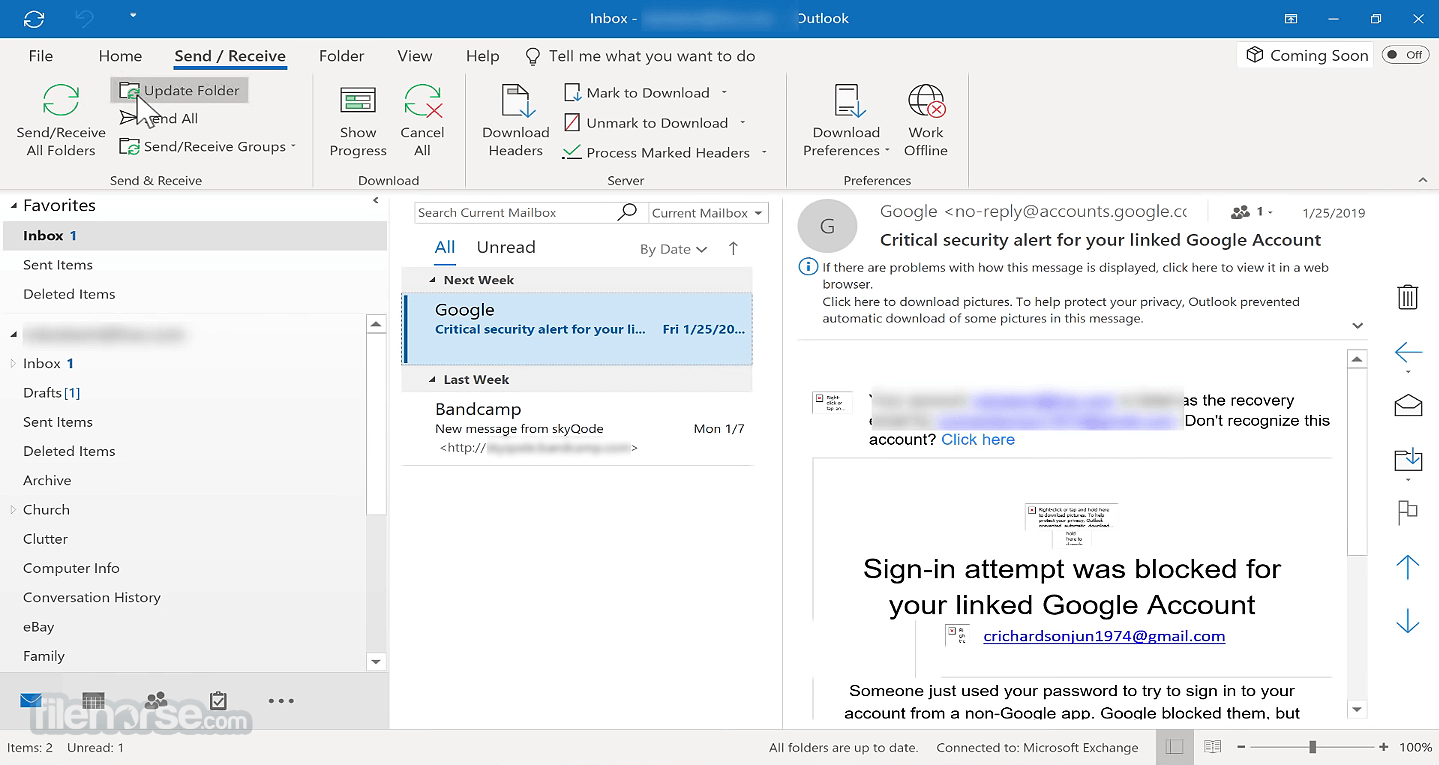Click Cancel All download icon
1439x765 pixels.
point(423,102)
